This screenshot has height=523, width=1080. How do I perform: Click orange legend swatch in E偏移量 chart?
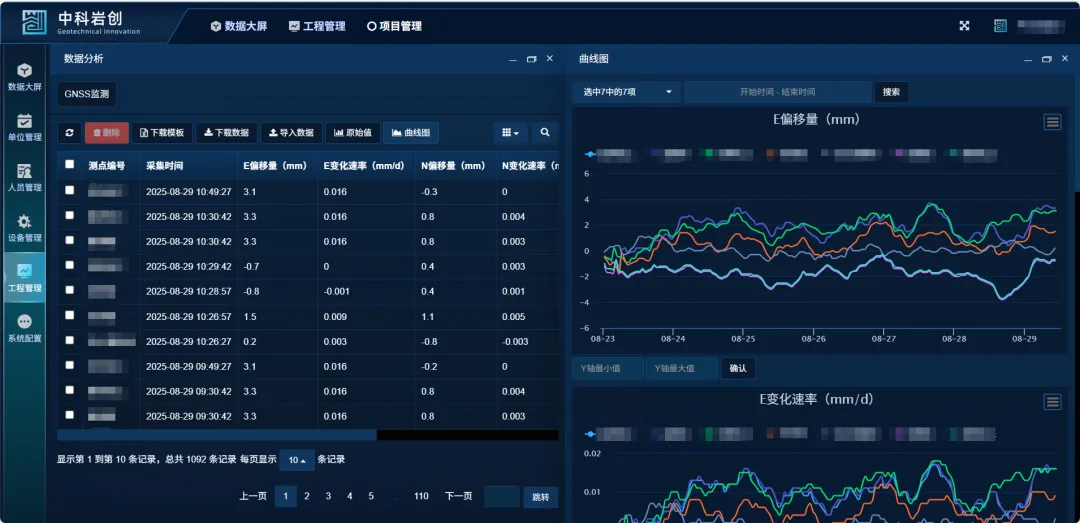click(x=770, y=154)
